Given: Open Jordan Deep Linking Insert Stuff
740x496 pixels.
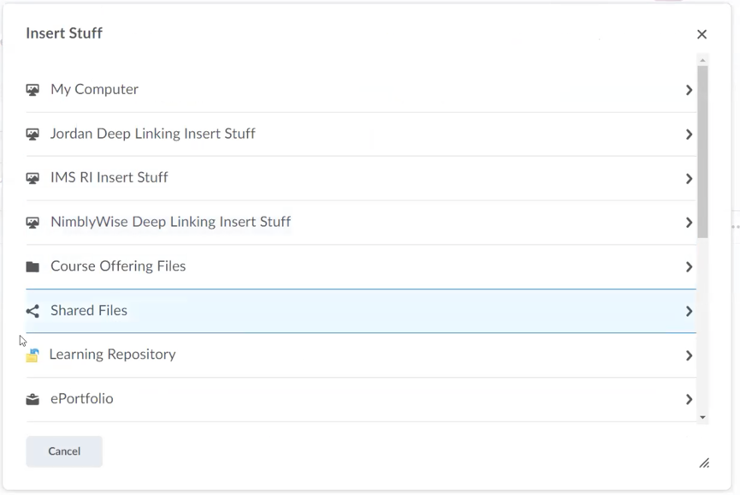Looking at the screenshot, I should [361, 134].
